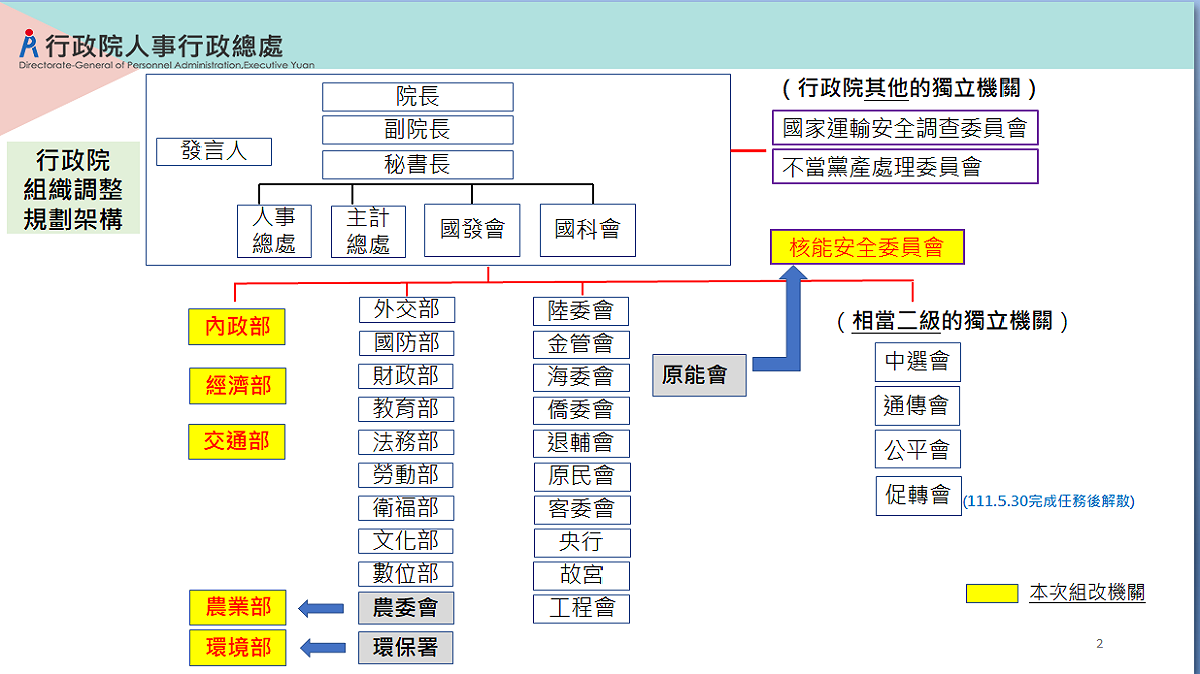Click the 國科會 box
The image size is (1200, 674).
pyautogui.click(x=588, y=230)
